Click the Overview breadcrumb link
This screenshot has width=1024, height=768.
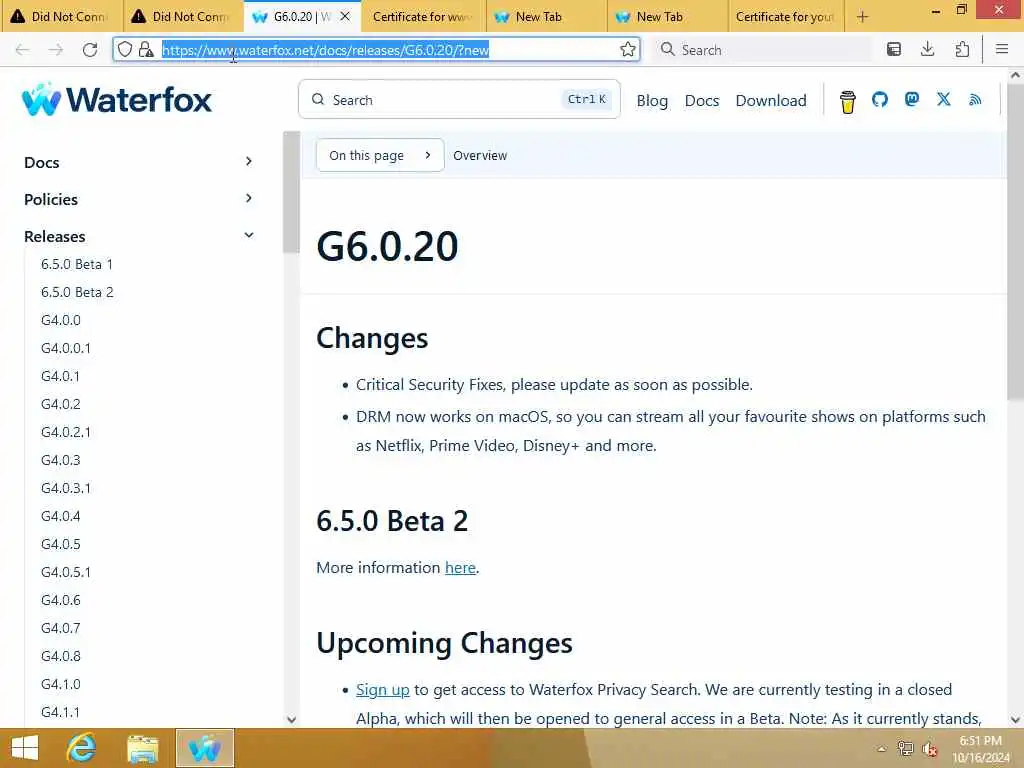[x=480, y=155]
